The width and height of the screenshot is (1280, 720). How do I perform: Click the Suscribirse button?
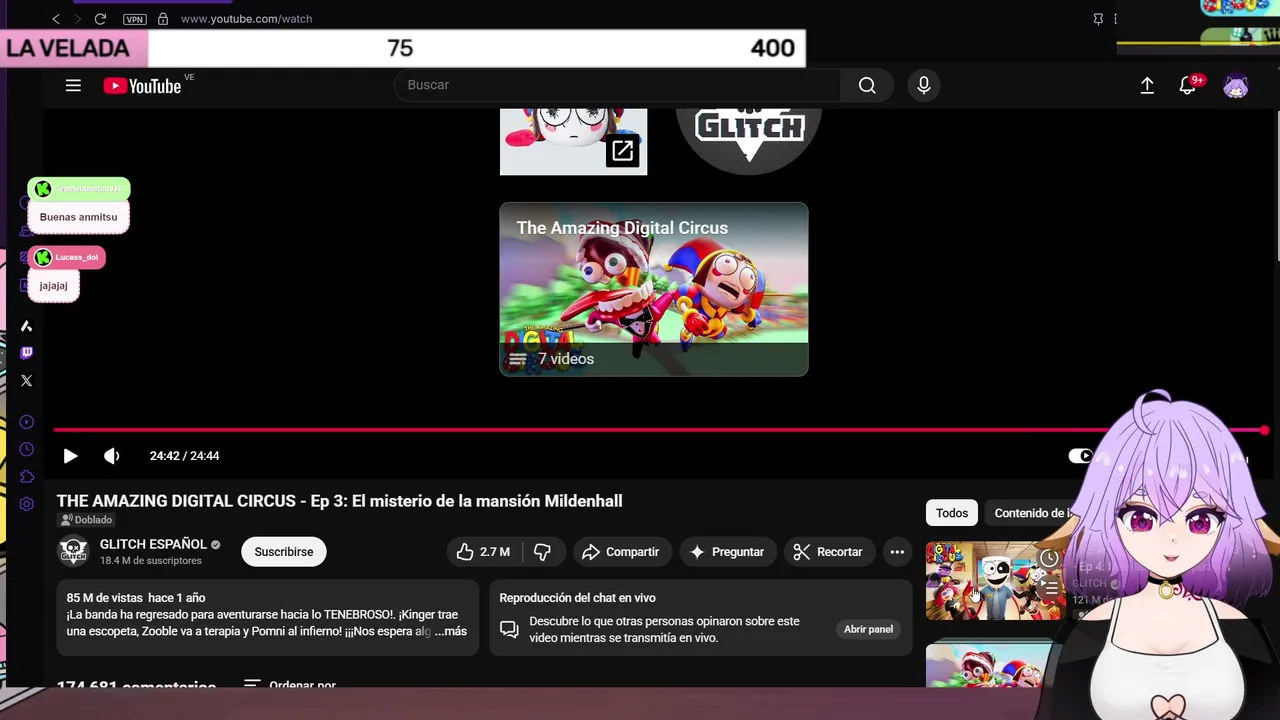pyautogui.click(x=284, y=552)
